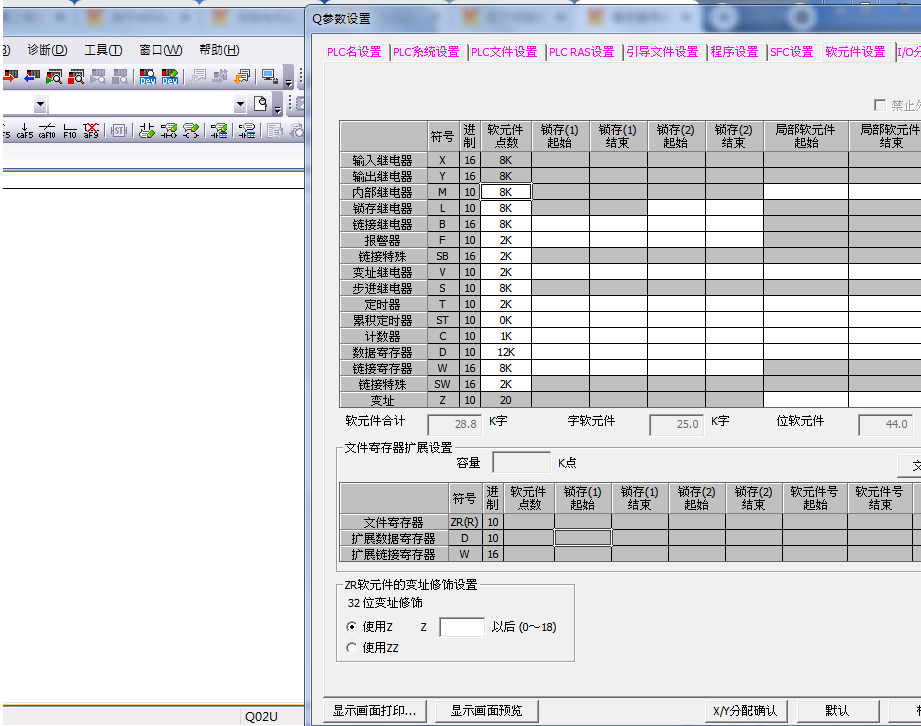Select the 使用Z radio button
Screen dimensions: 921x726
point(351,627)
